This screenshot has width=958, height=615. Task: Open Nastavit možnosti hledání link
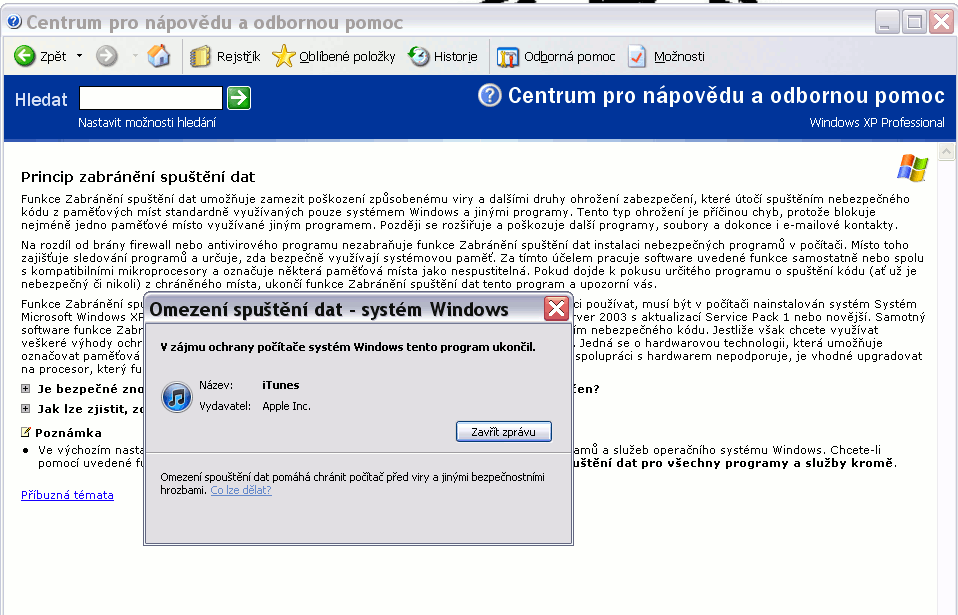147,123
